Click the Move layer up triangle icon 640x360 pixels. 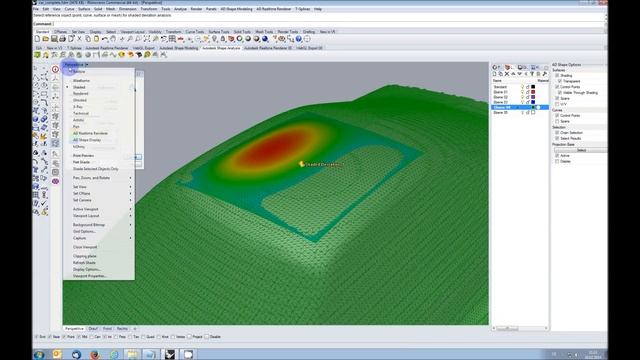point(513,74)
